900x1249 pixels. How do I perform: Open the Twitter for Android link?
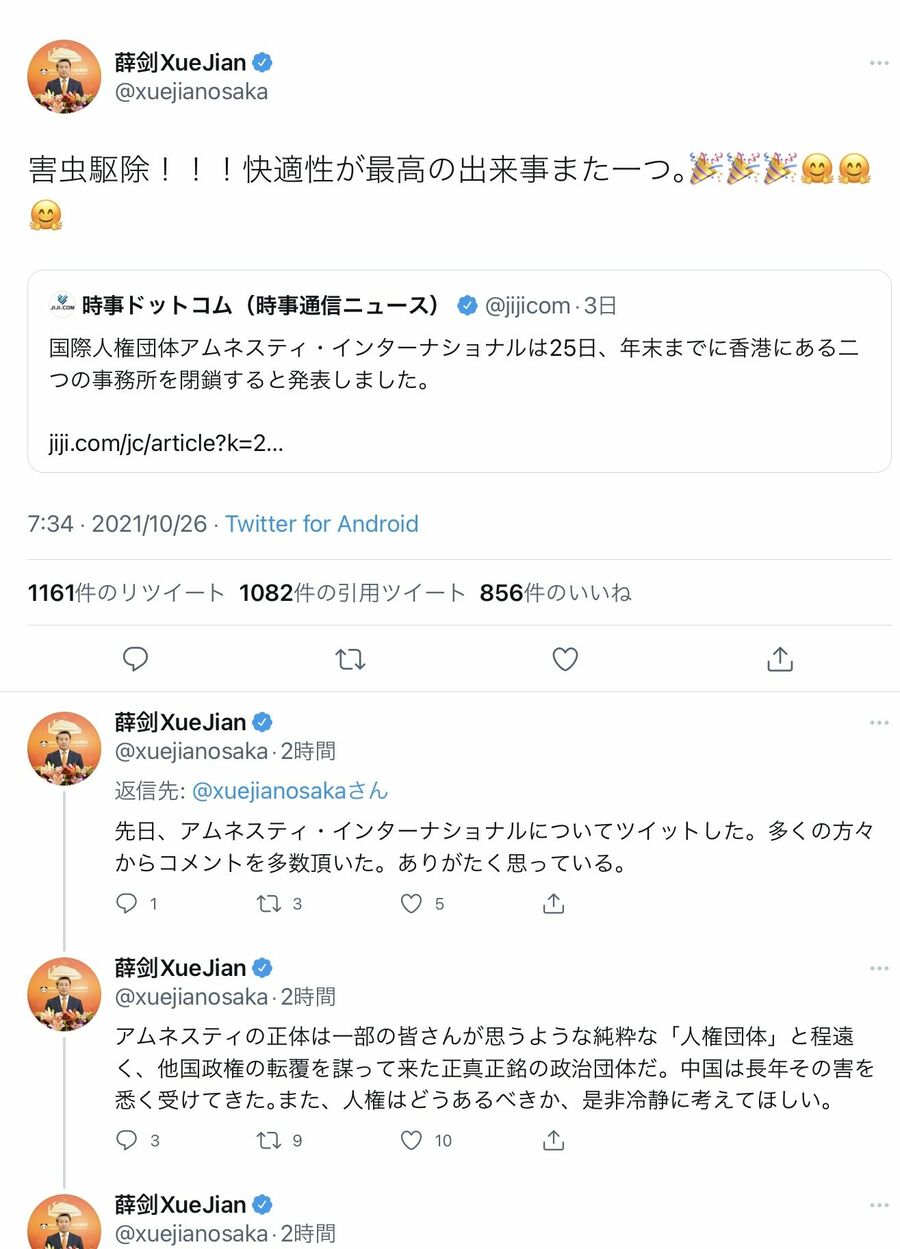click(321, 524)
